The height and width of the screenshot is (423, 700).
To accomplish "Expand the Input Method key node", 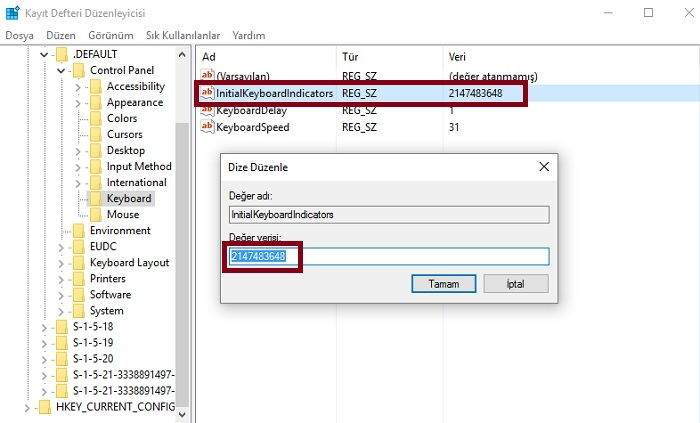I will (78, 166).
